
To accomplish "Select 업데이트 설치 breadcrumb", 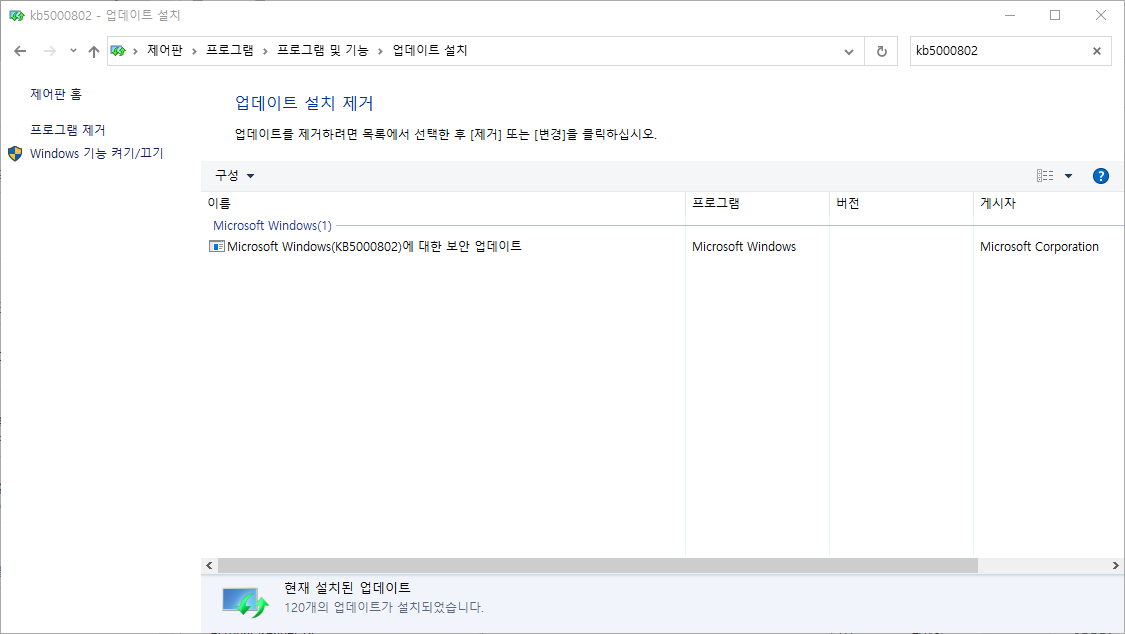I will [x=430, y=50].
